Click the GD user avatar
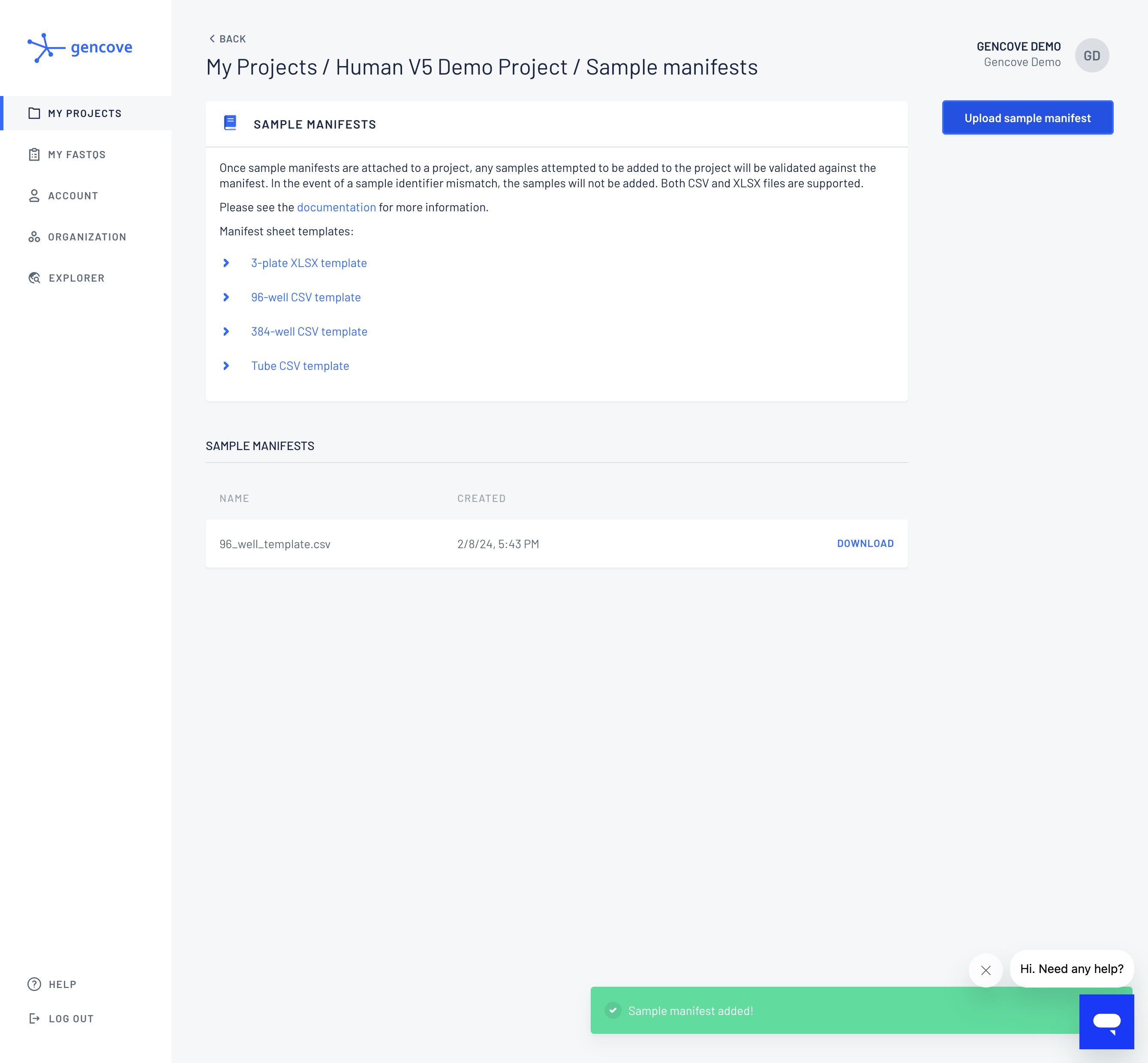Viewport: 1148px width, 1063px height. point(1092,55)
